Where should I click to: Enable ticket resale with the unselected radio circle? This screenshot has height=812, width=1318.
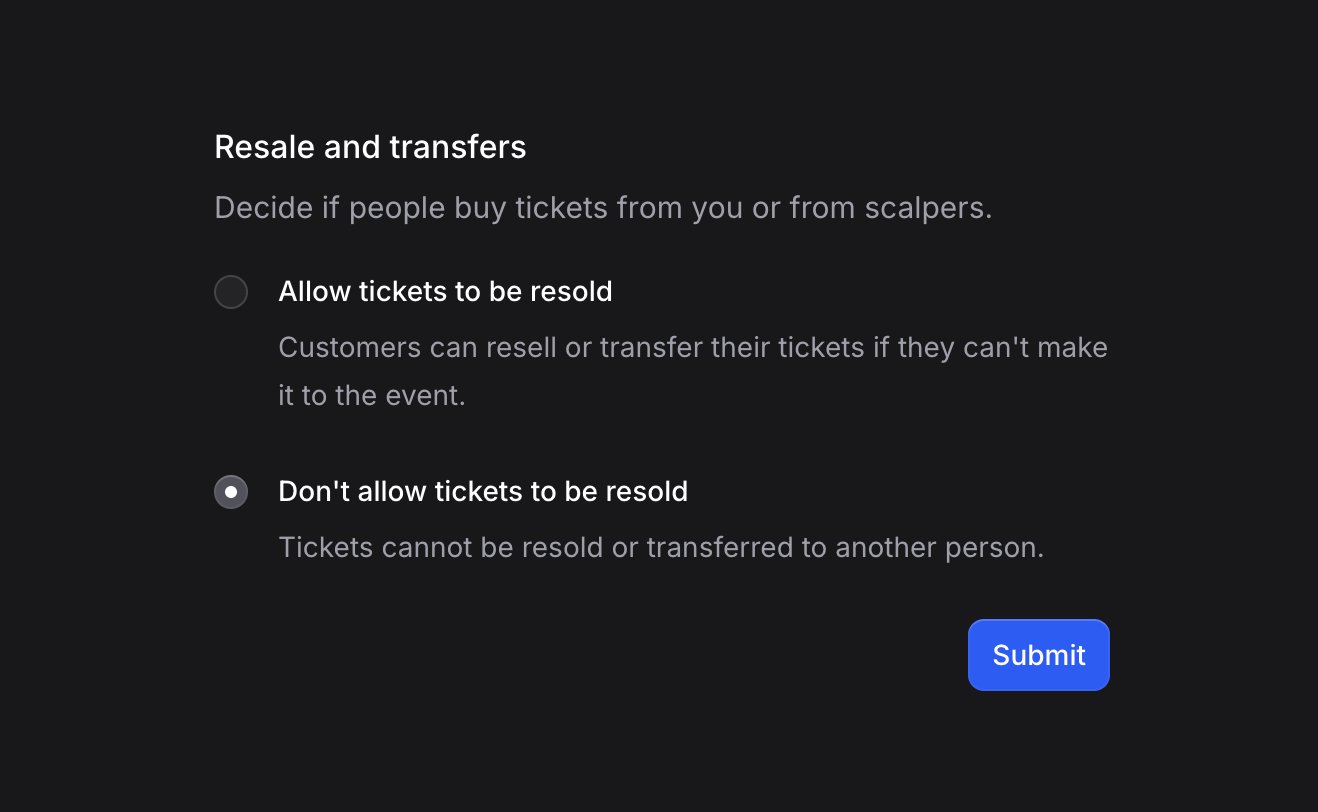coord(231,292)
